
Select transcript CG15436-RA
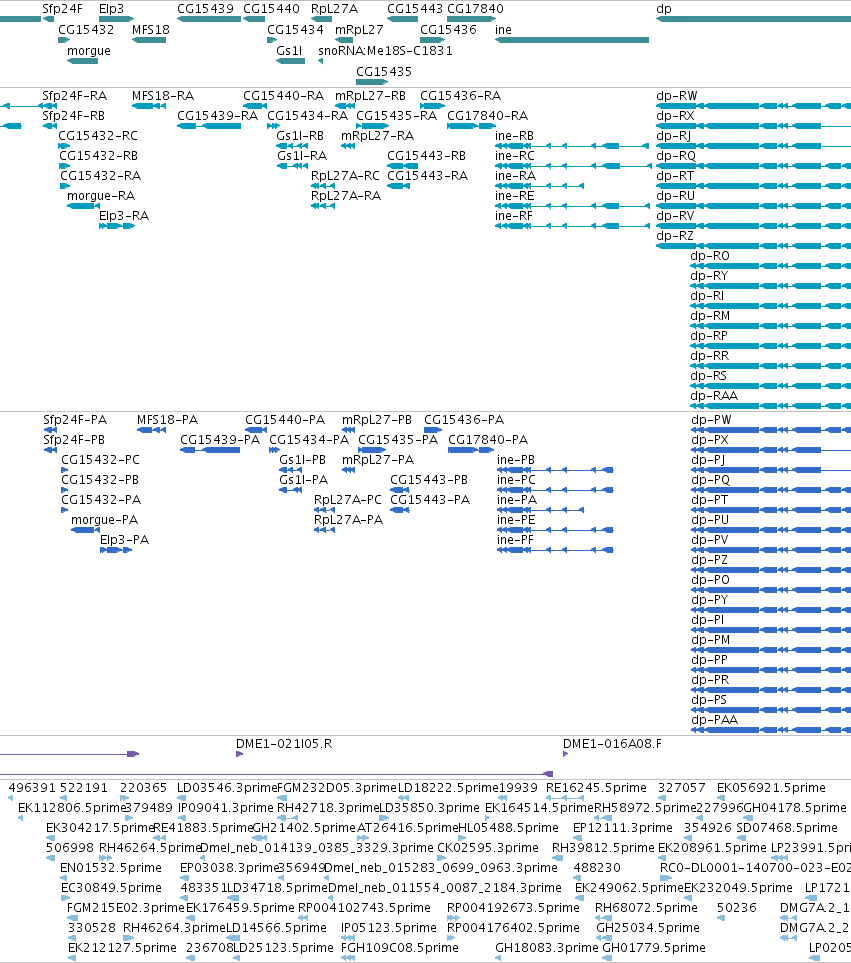pos(460,96)
